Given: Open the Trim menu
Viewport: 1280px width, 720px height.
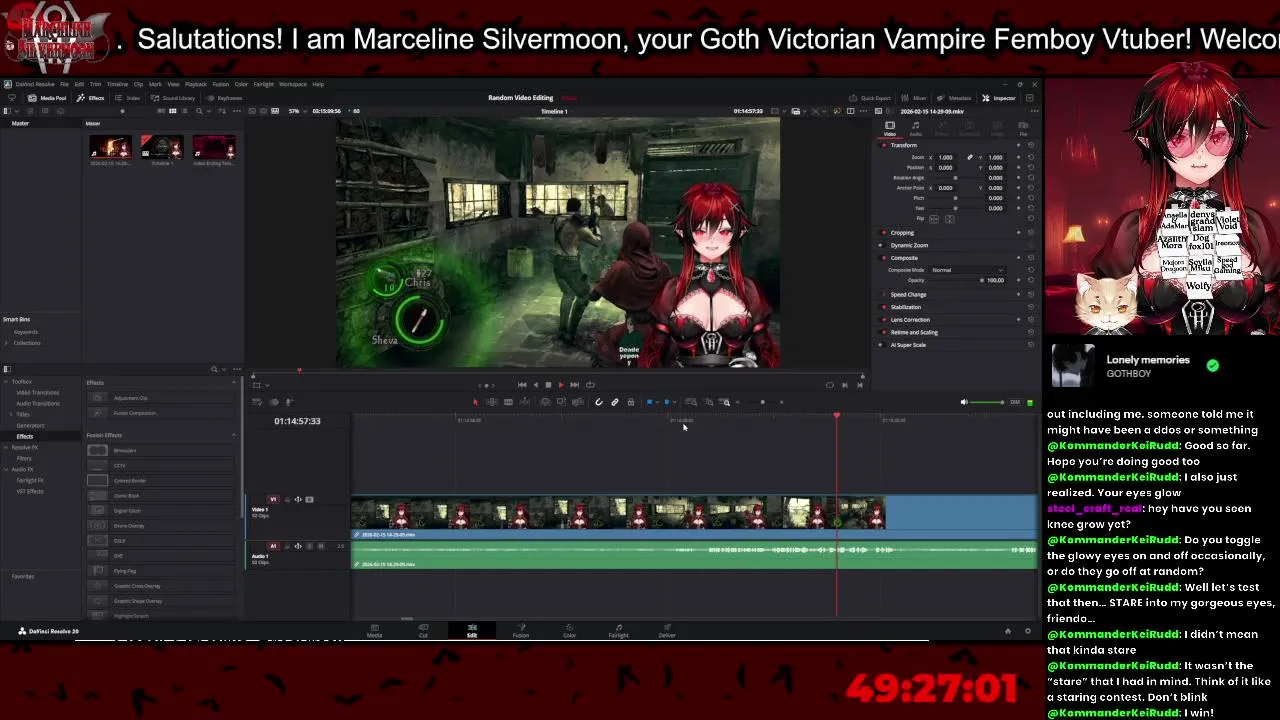Looking at the screenshot, I should 95,84.
